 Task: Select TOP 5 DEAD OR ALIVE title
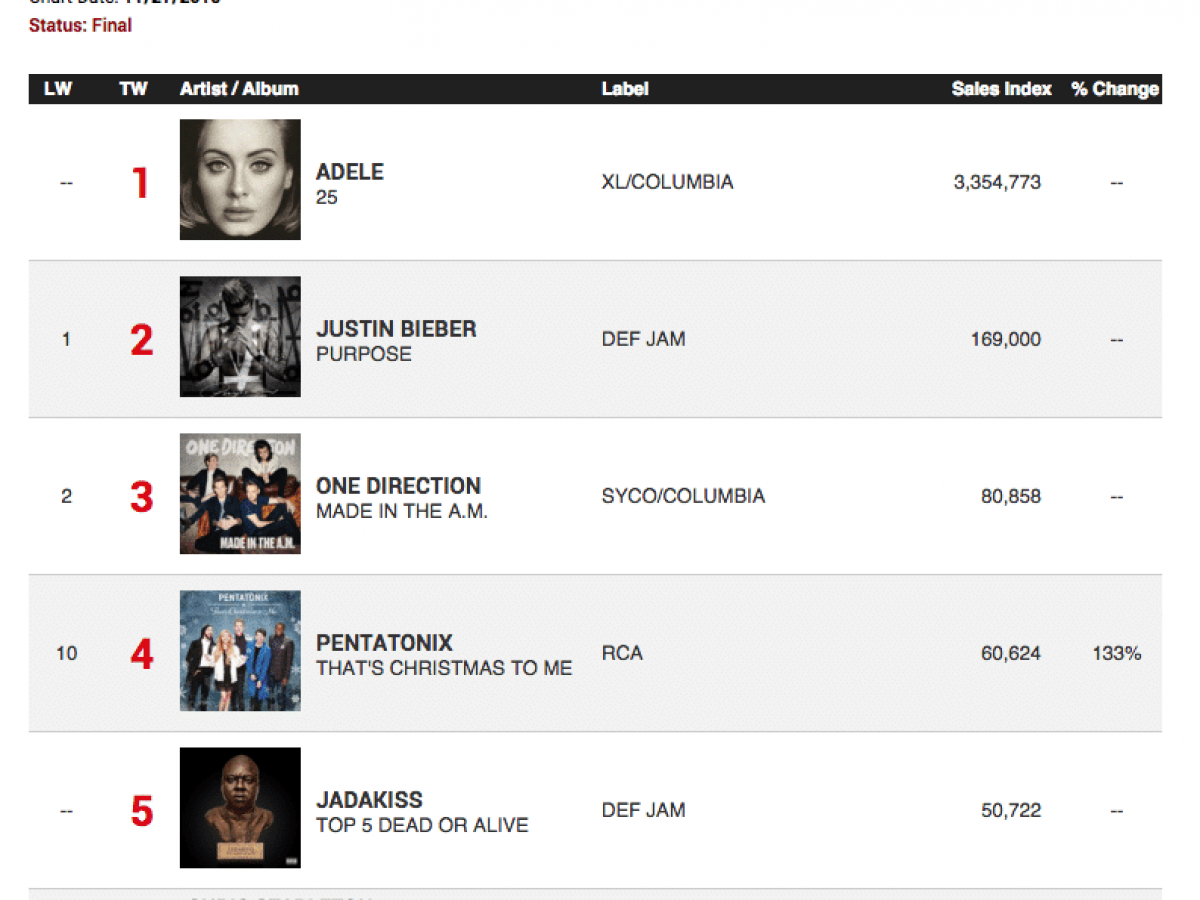(422, 825)
